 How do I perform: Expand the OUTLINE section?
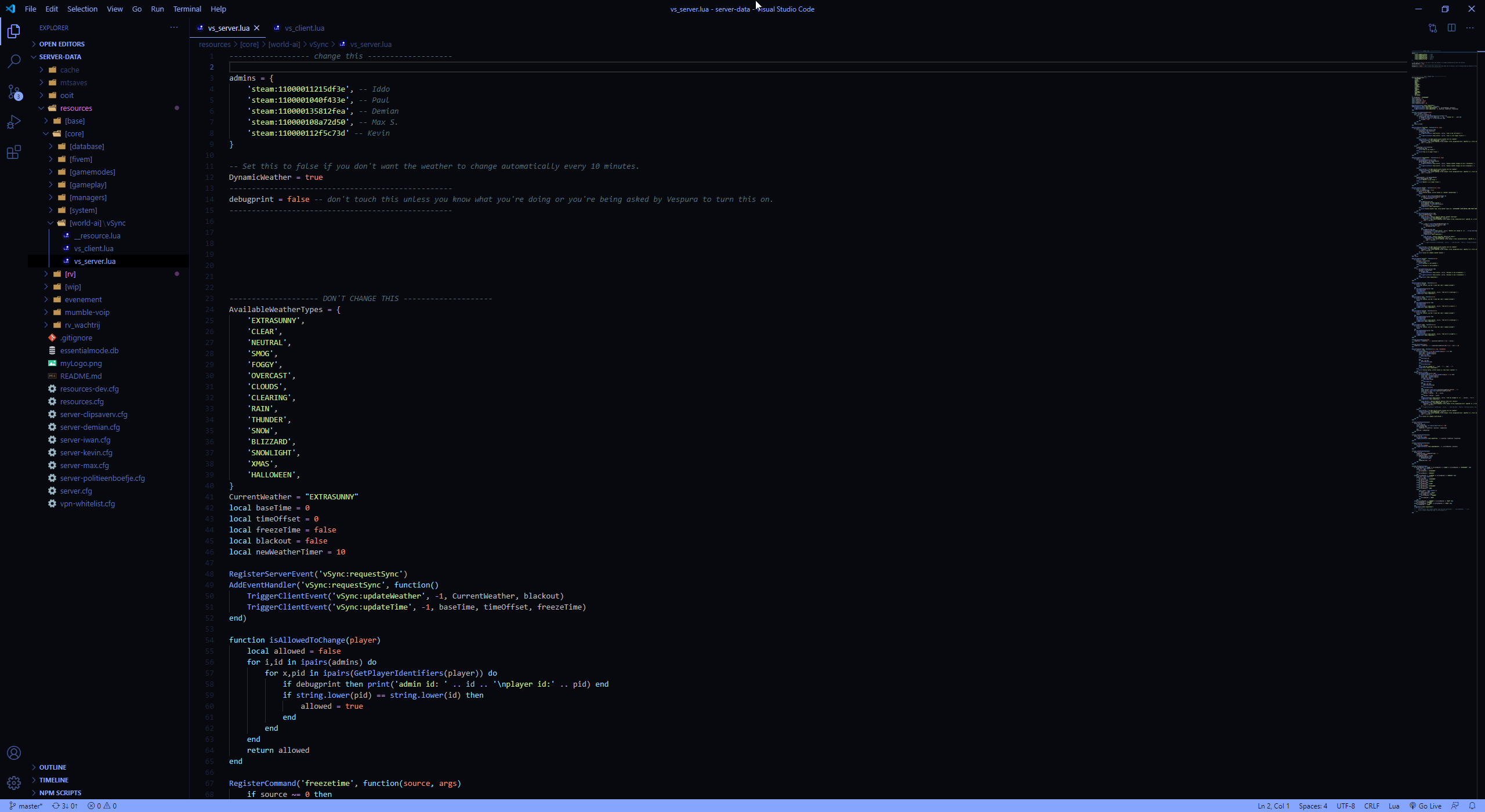[x=52, y=767]
